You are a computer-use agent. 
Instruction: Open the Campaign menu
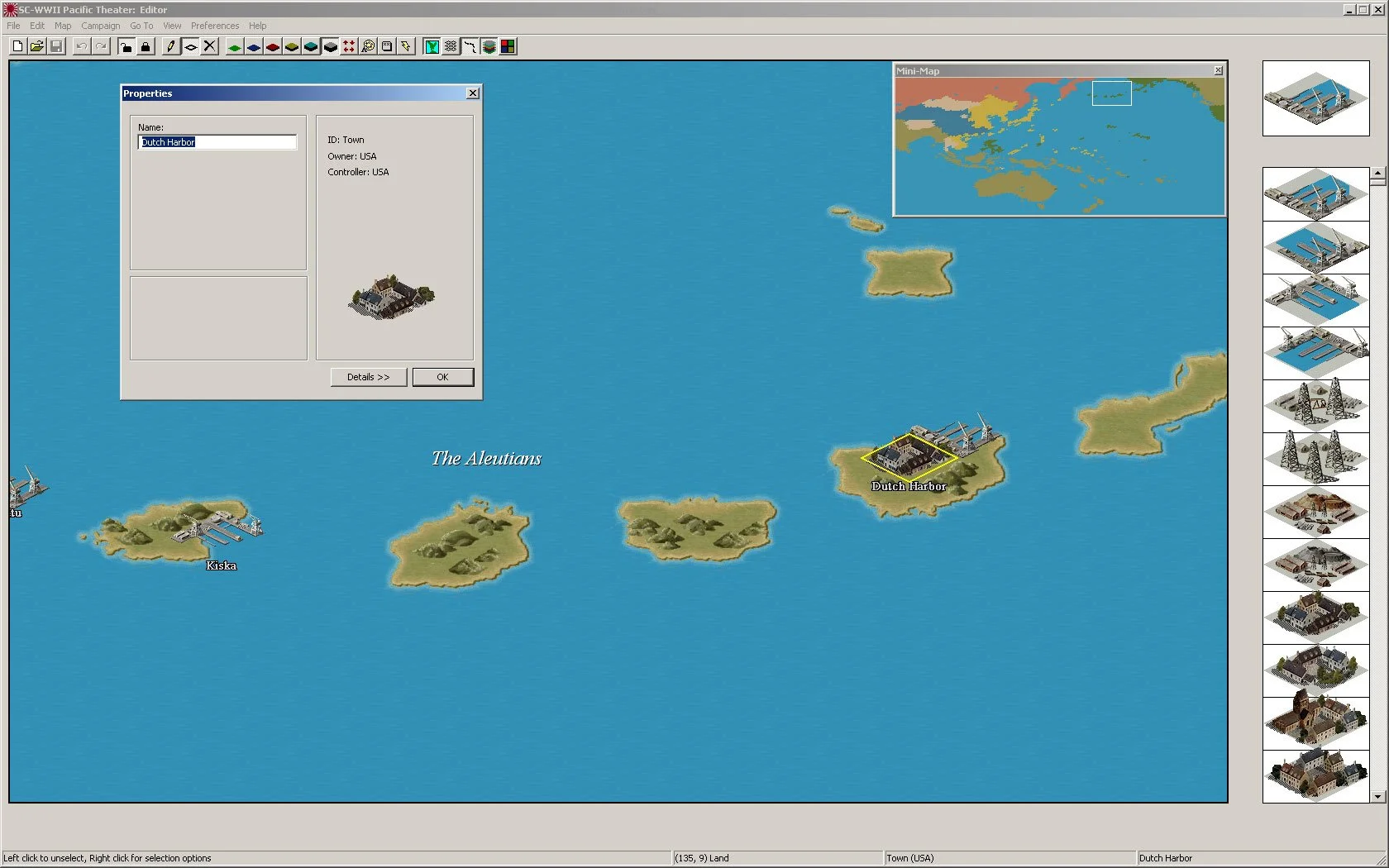(x=100, y=26)
